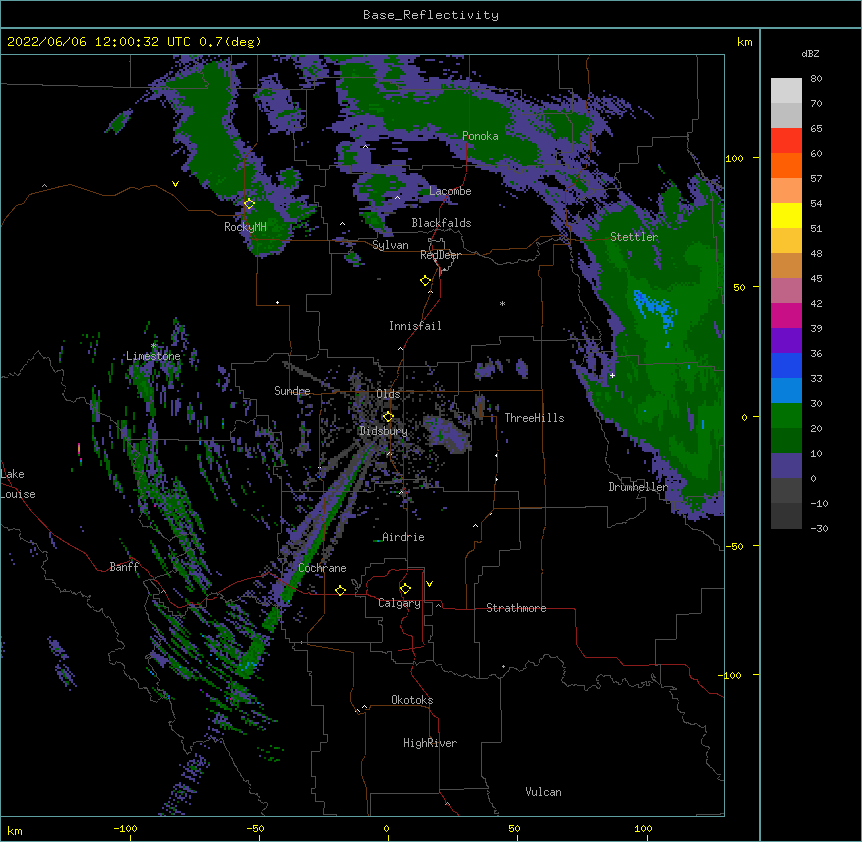This screenshot has height=842, width=862.
Task: Click the Okotoks city label
Action: pyautogui.click(x=412, y=700)
